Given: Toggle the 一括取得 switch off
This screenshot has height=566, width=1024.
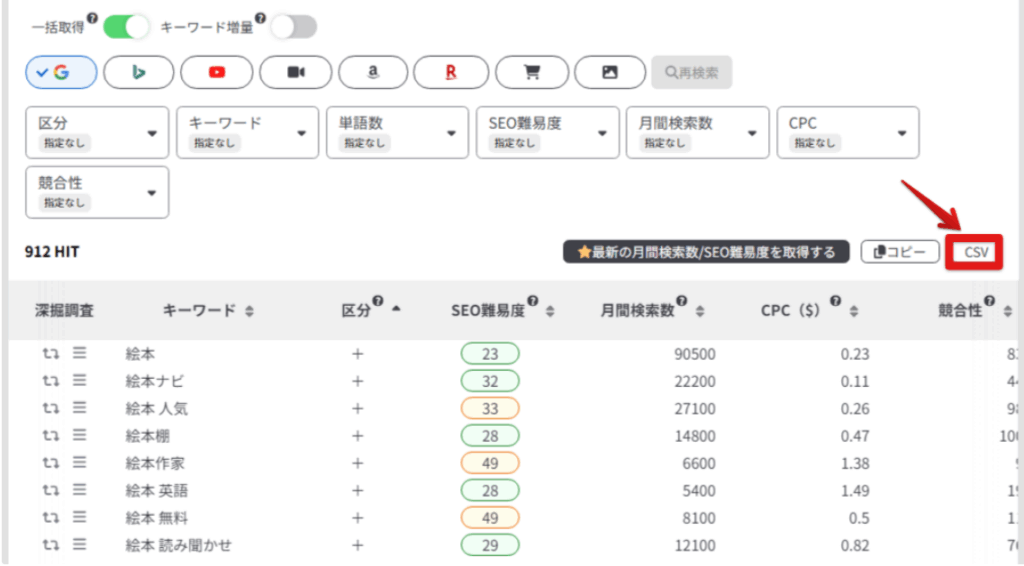Looking at the screenshot, I should 125,26.
